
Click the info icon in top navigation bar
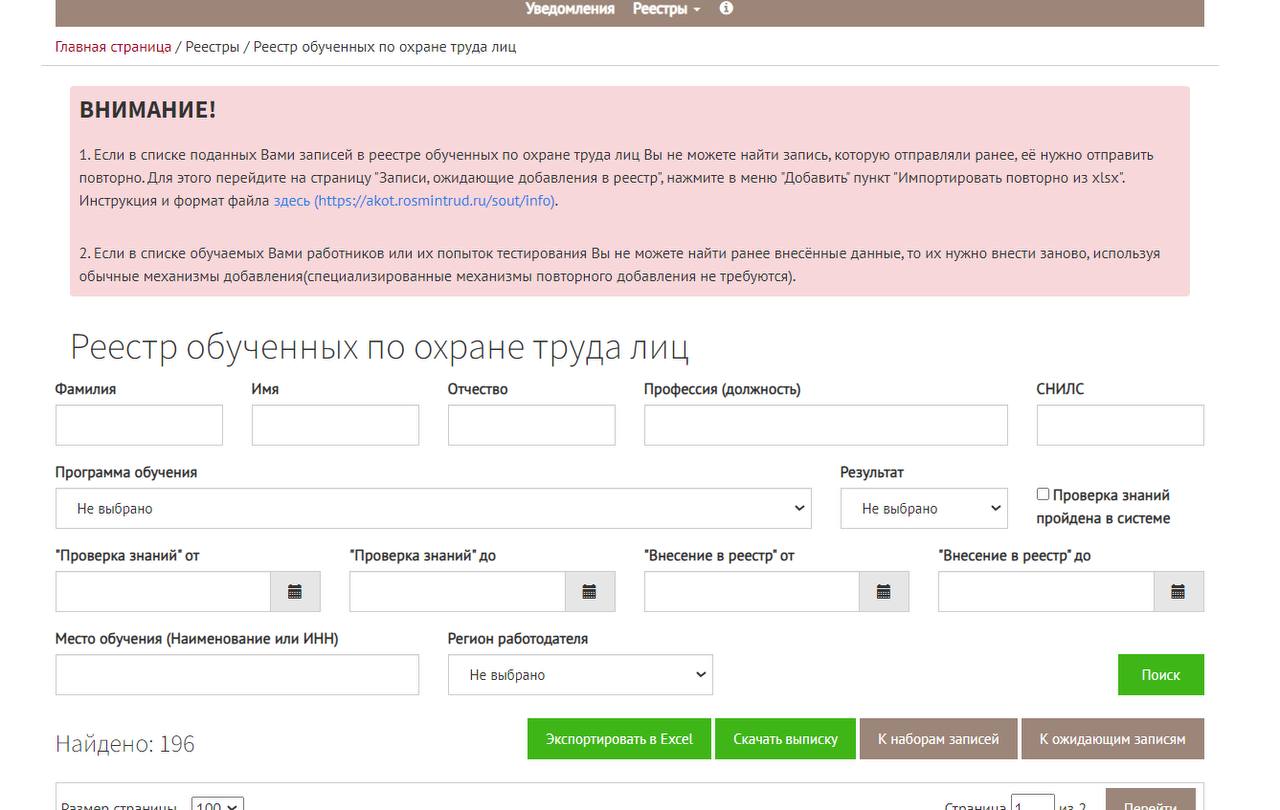726,9
